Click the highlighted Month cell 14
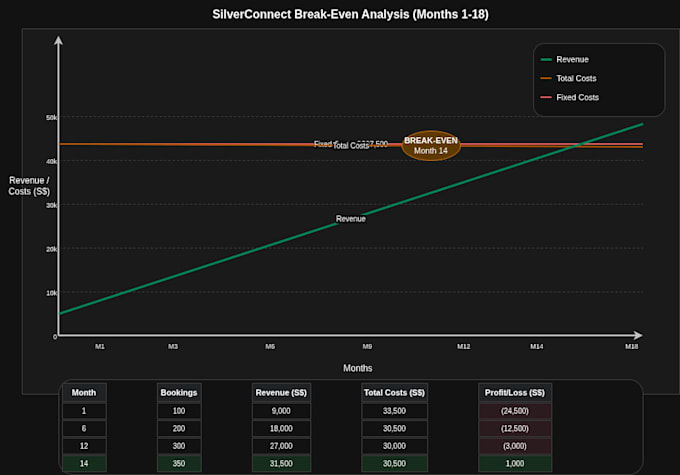 point(84,463)
